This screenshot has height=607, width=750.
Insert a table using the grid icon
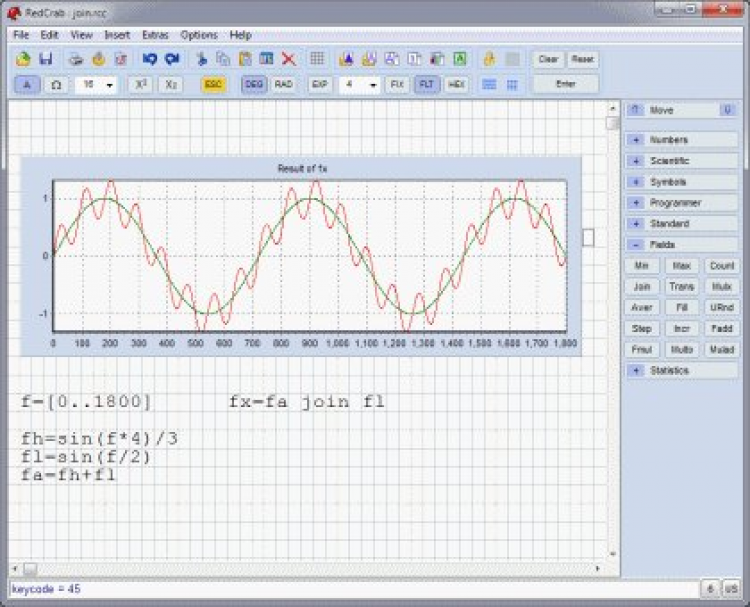(317, 59)
